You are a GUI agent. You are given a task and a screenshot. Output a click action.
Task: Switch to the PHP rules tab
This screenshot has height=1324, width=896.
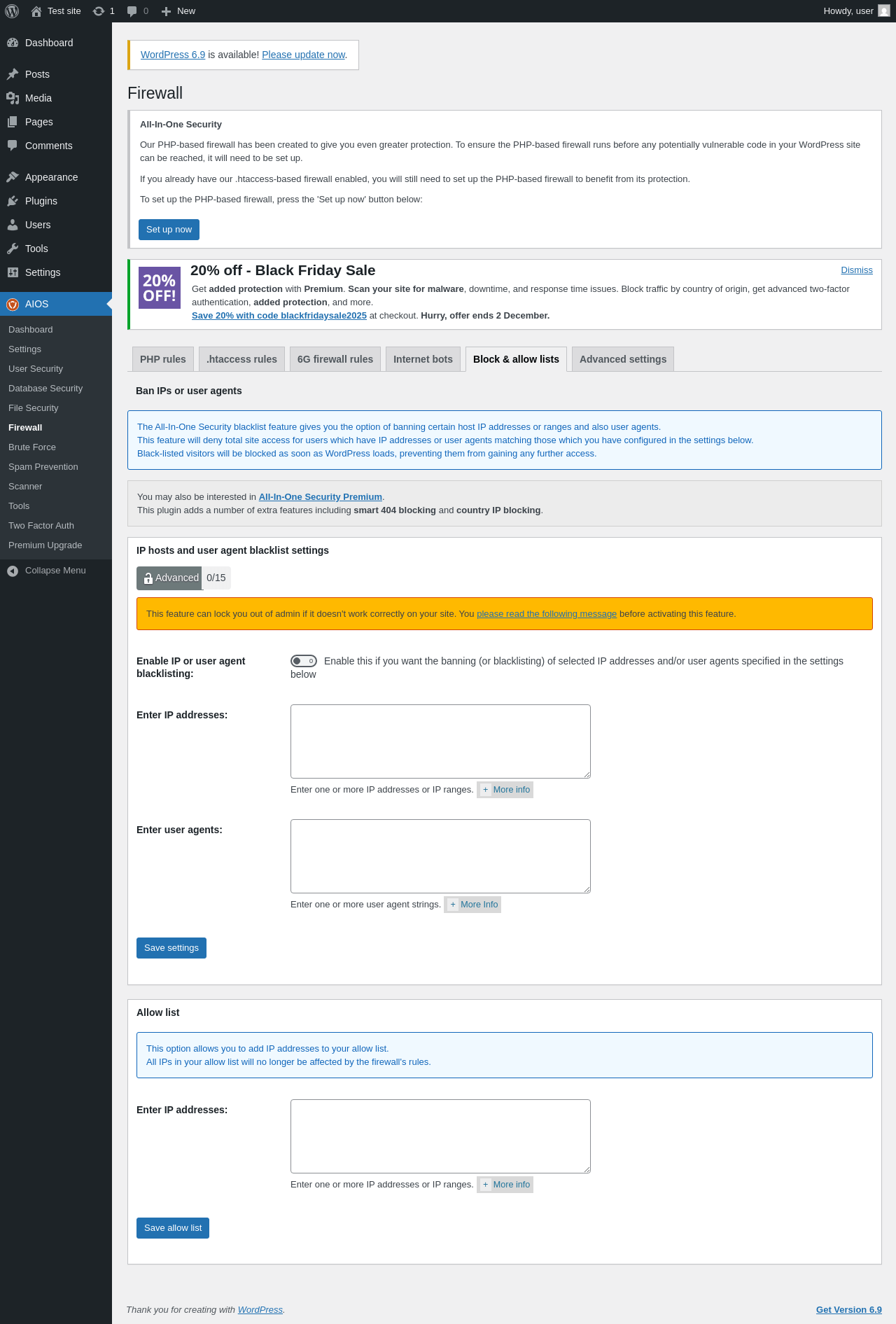pos(163,359)
